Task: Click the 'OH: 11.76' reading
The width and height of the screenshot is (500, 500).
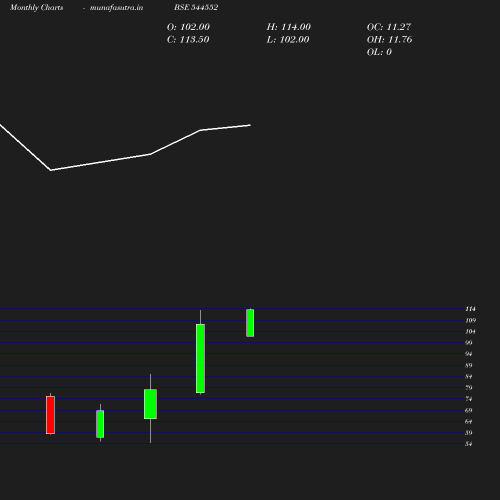Action: pos(389,40)
